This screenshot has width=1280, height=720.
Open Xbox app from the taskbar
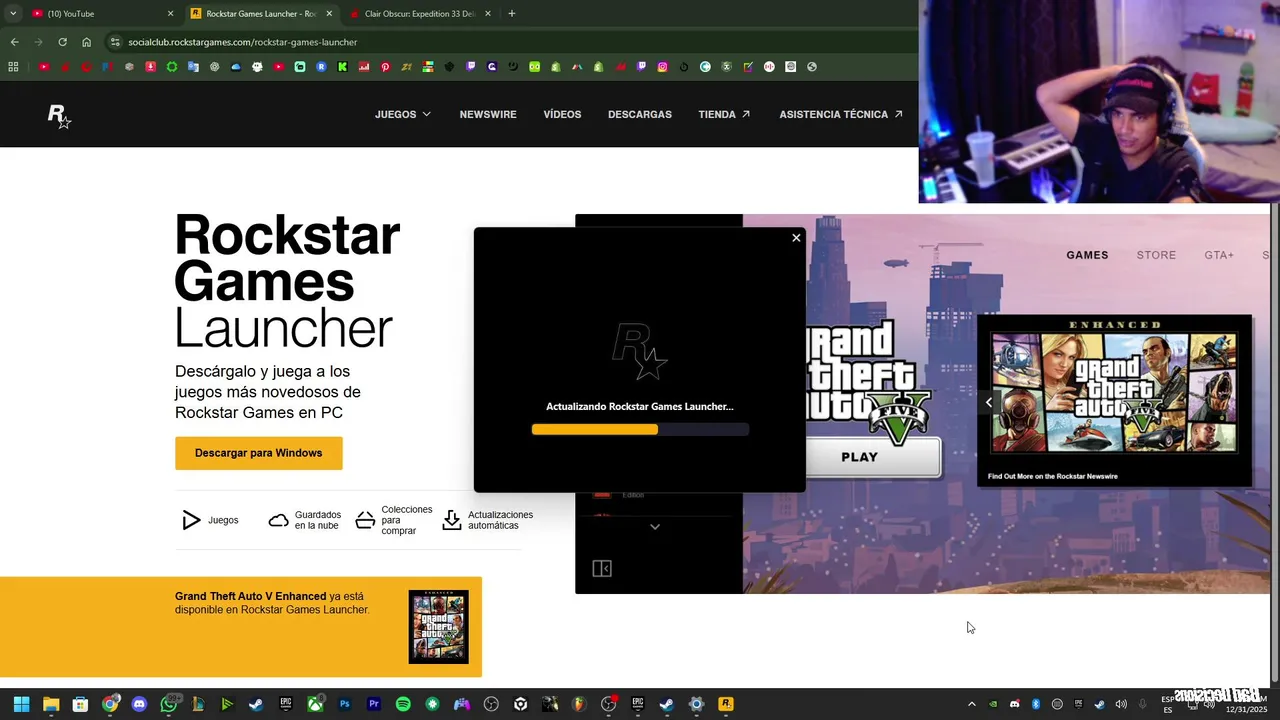(315, 704)
